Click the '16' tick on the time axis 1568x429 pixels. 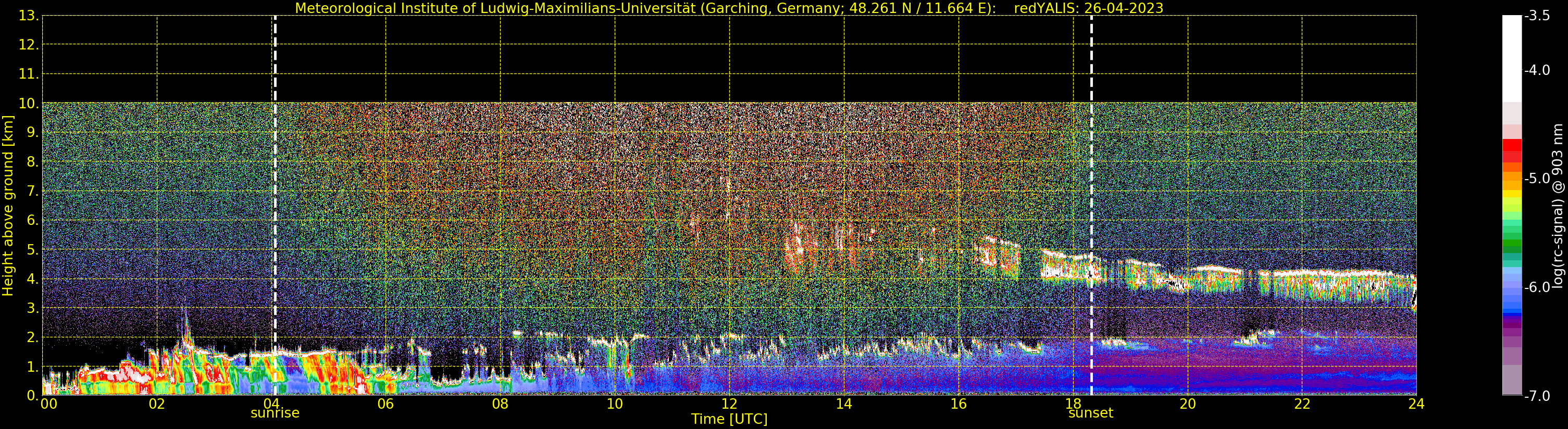(x=958, y=403)
